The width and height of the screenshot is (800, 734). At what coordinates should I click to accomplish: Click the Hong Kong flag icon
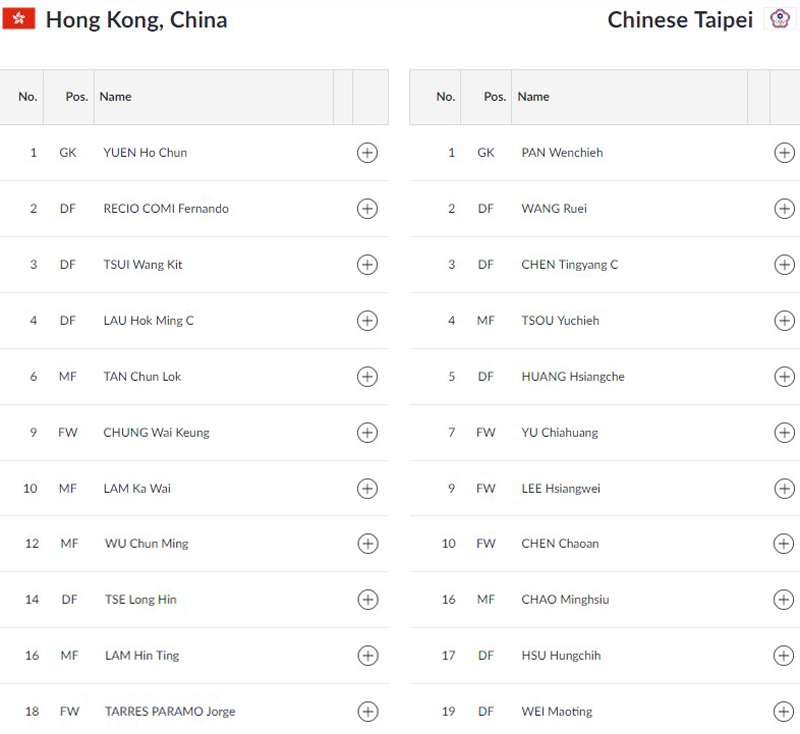click(19, 19)
